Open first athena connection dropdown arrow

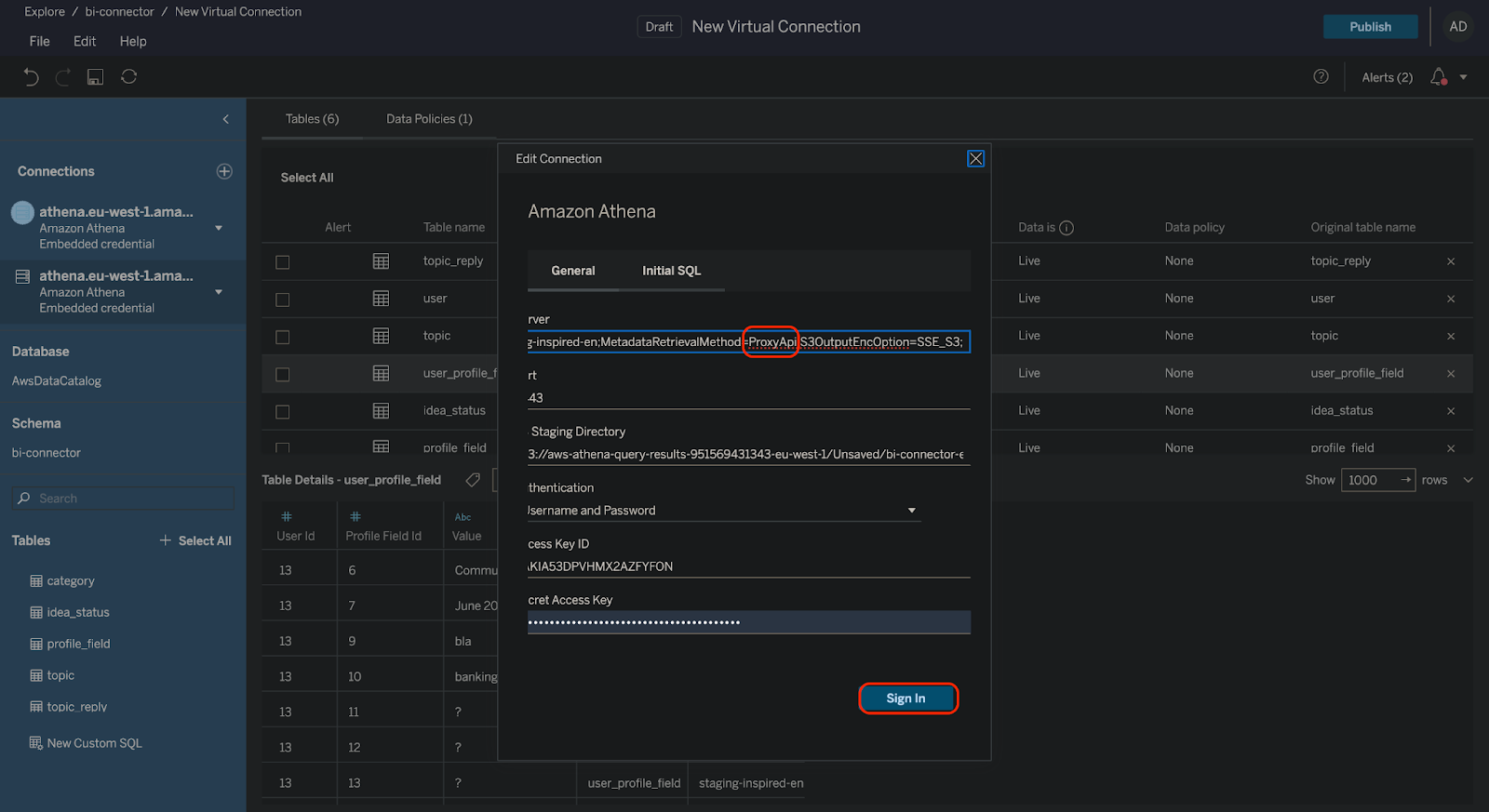coord(219,228)
